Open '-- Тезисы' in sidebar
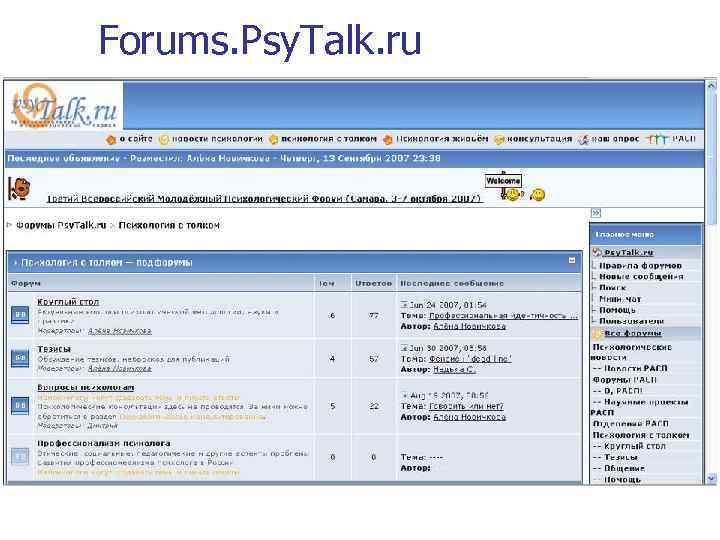 click(615, 457)
